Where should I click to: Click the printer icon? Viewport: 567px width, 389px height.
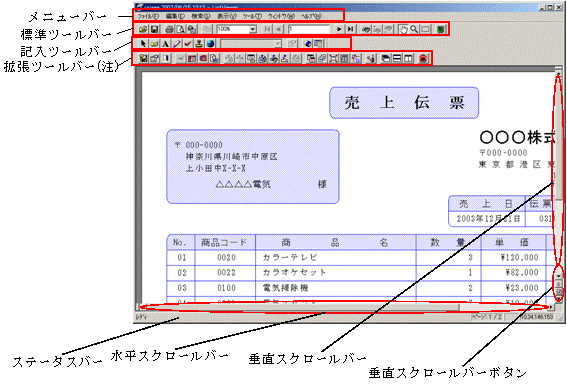(x=169, y=29)
